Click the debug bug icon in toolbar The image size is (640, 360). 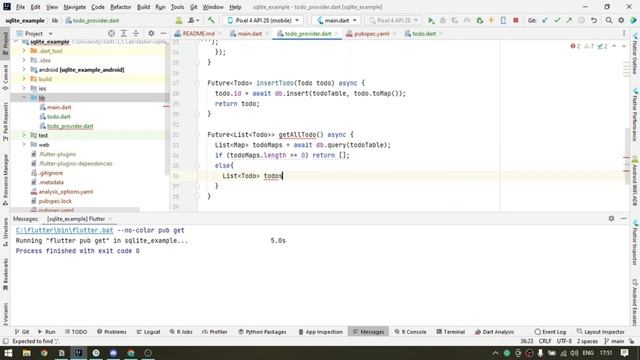pyautogui.click(x=443, y=20)
